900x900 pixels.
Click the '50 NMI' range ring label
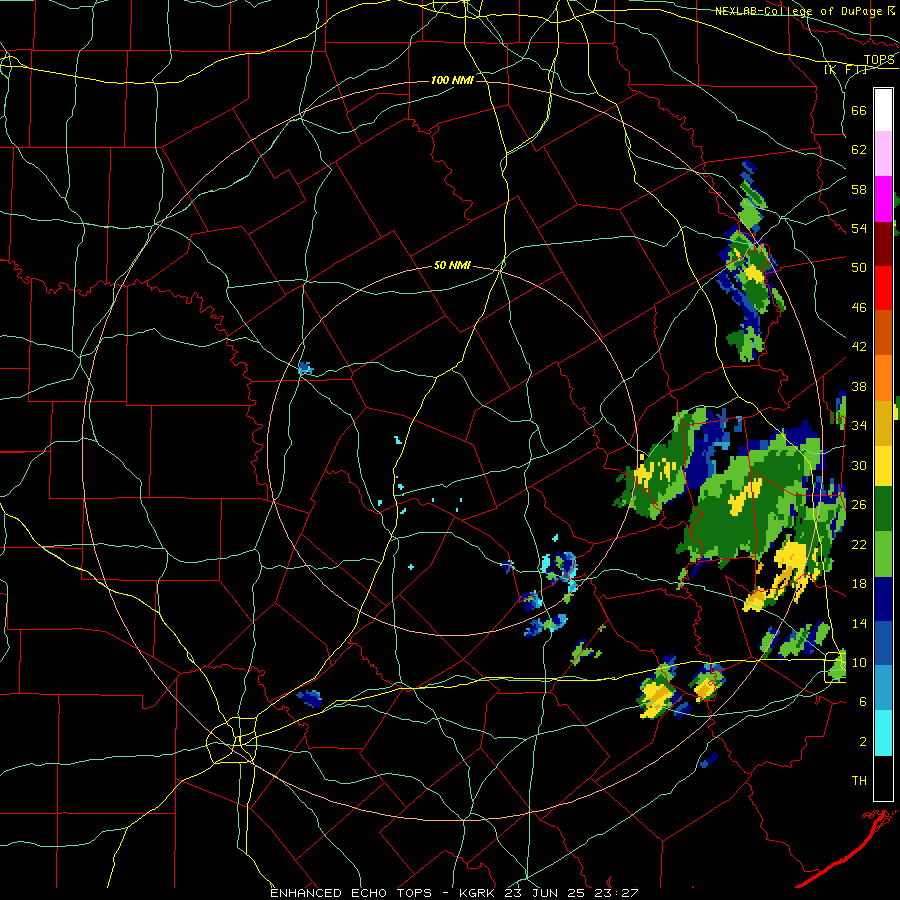point(452,265)
